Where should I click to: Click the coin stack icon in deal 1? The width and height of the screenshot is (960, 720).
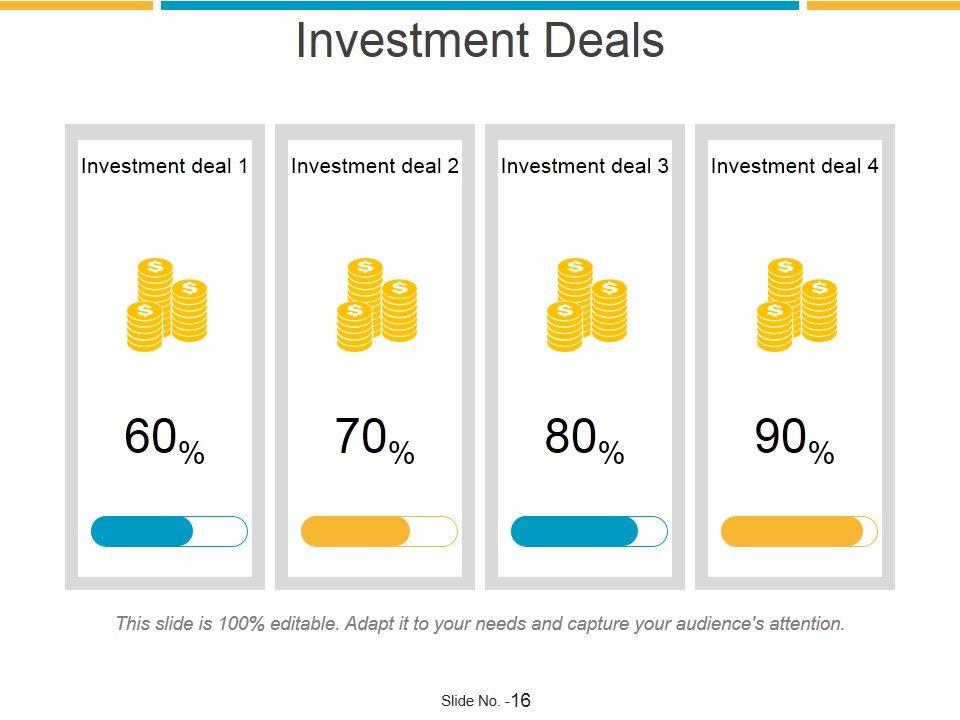pyautogui.click(x=166, y=305)
